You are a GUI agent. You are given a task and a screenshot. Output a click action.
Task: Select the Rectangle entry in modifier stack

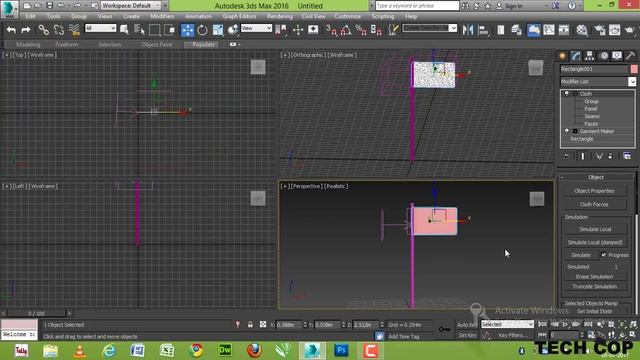[x=582, y=139]
